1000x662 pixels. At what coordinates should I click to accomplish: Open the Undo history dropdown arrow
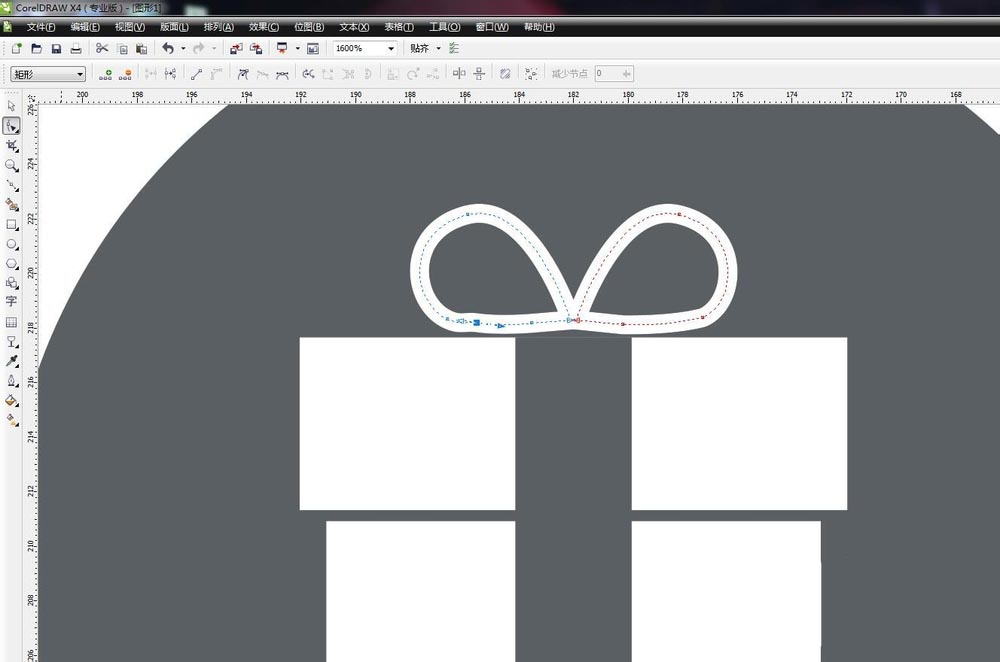[x=183, y=48]
